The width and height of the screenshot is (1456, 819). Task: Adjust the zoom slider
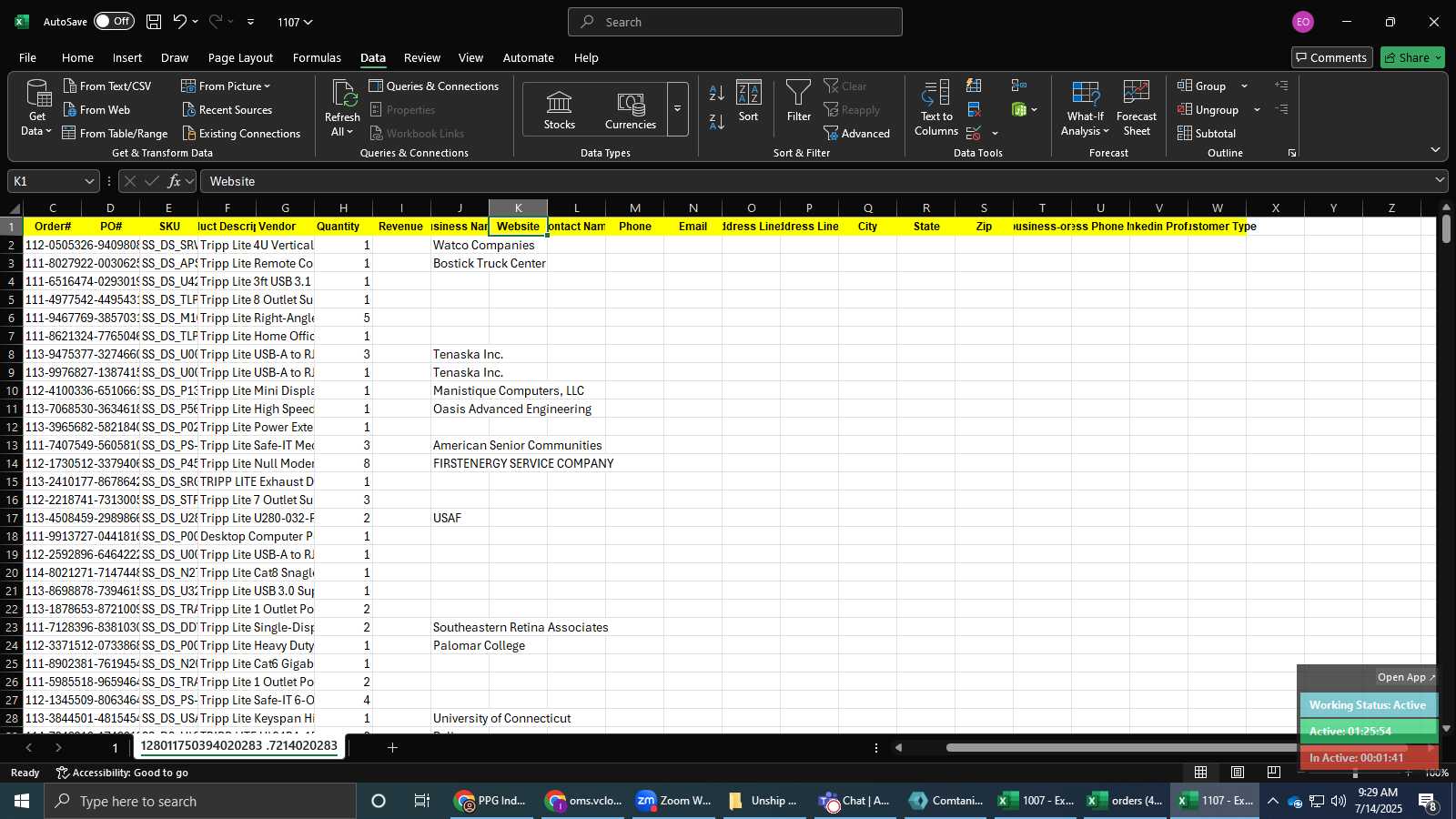click(x=1355, y=773)
